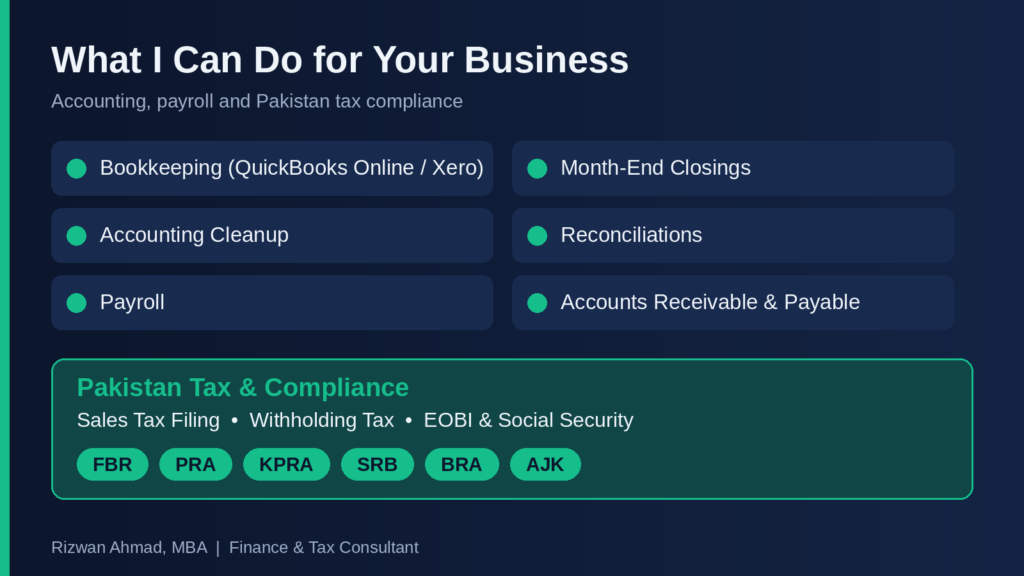Image resolution: width=1024 pixels, height=576 pixels.
Task: Click the Rizwan Ahmad, MBA footer text
Action: click(x=129, y=547)
